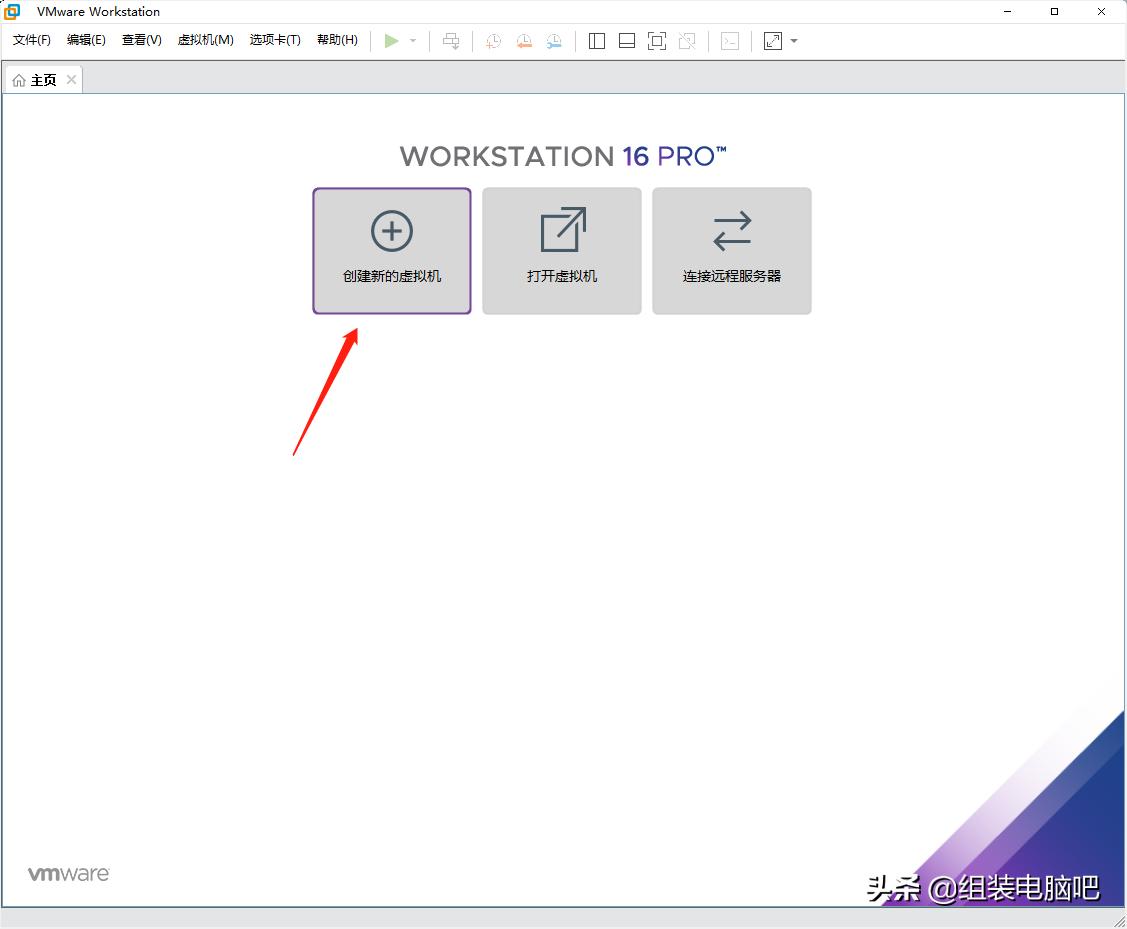The image size is (1127, 929).
Task: Click the send Ctrl+Alt+Del toolbar icon
Action: pyautogui.click(x=451, y=41)
